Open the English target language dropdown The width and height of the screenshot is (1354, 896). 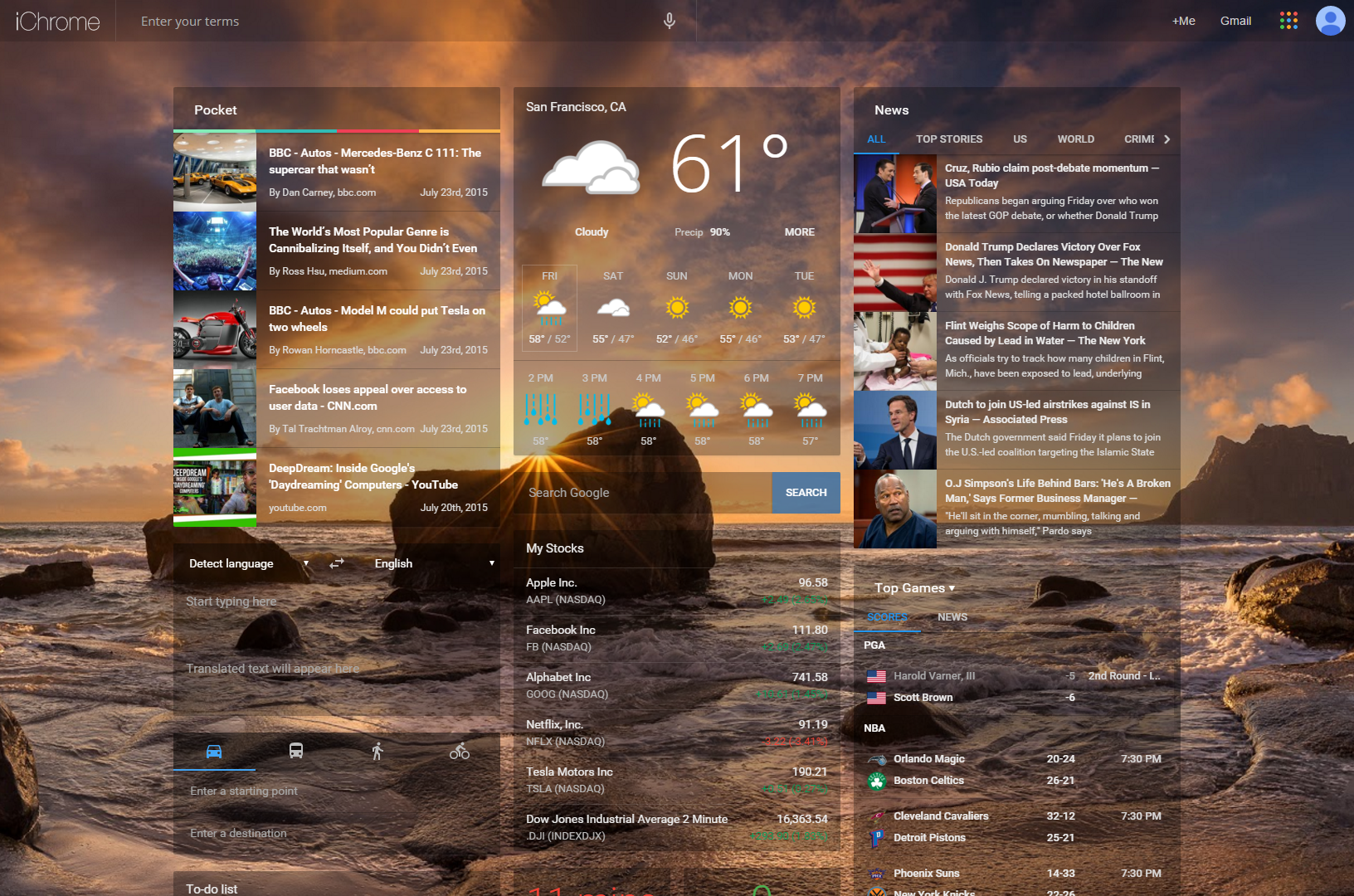[x=434, y=563]
